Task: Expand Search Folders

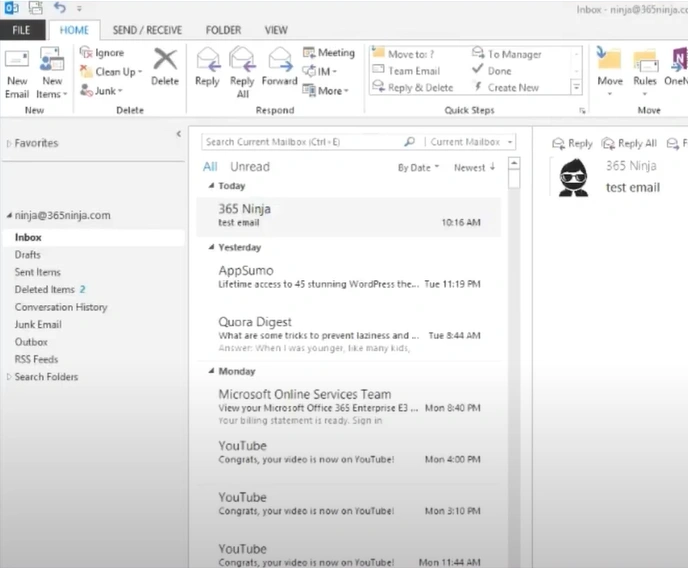Action: (x=9, y=377)
